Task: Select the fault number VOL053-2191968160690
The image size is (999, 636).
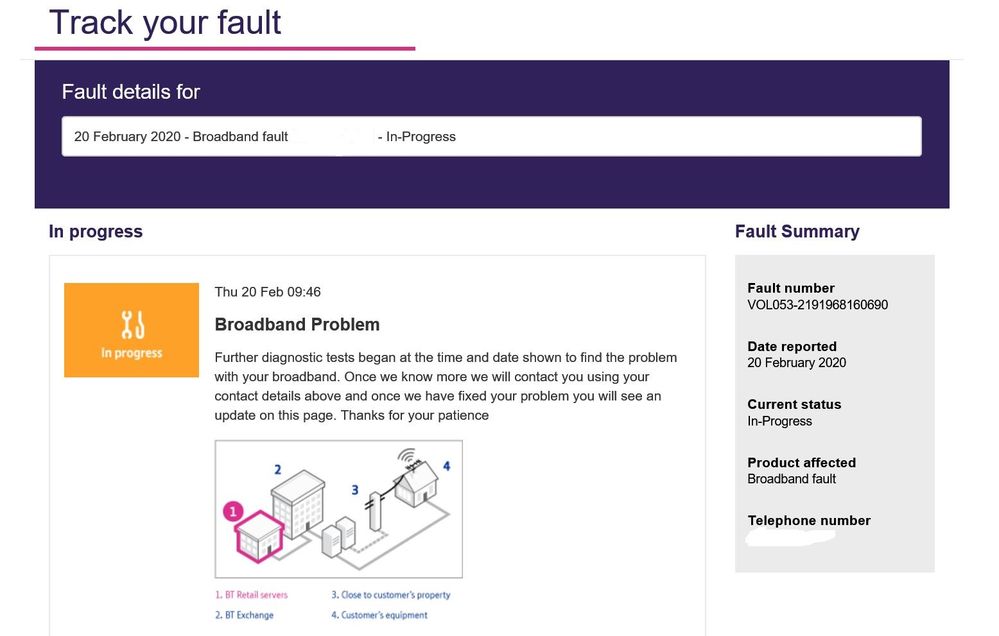Action: (x=817, y=305)
